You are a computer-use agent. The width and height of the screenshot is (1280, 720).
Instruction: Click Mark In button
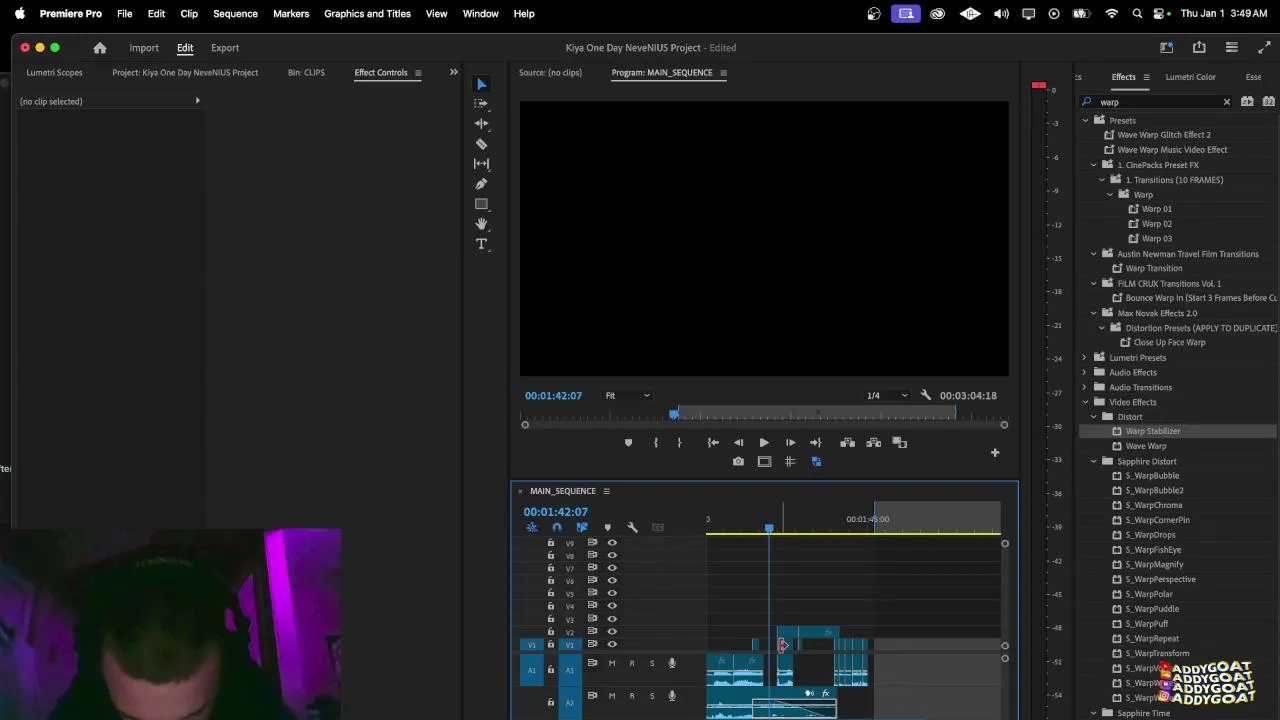[x=656, y=443]
